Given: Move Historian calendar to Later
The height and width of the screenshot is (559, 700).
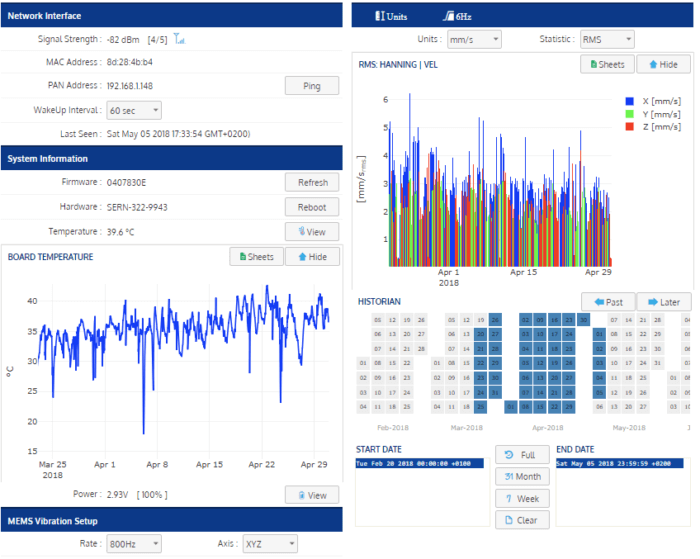Looking at the screenshot, I should (663, 302).
